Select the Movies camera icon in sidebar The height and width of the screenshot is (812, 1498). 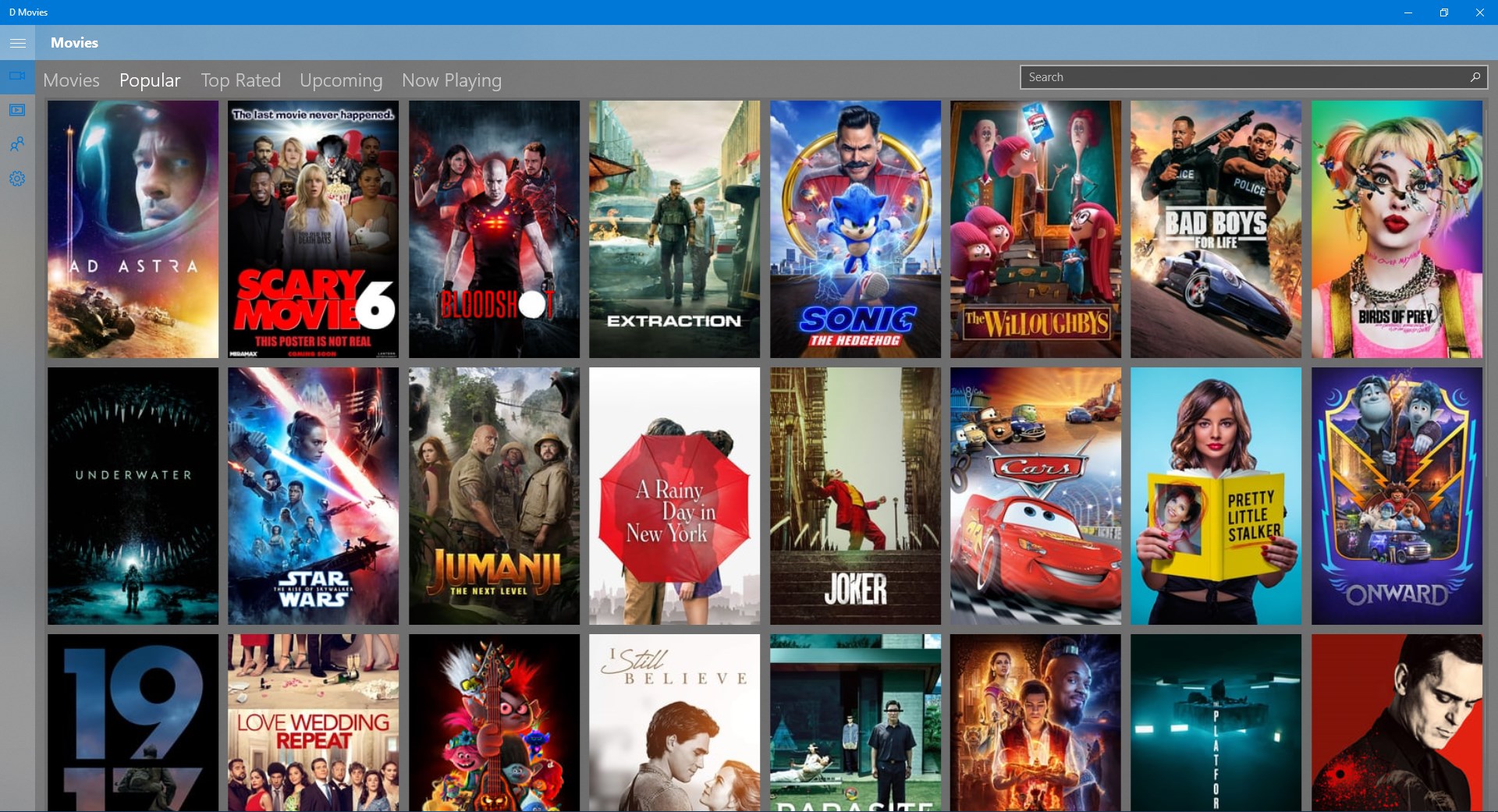(17, 76)
